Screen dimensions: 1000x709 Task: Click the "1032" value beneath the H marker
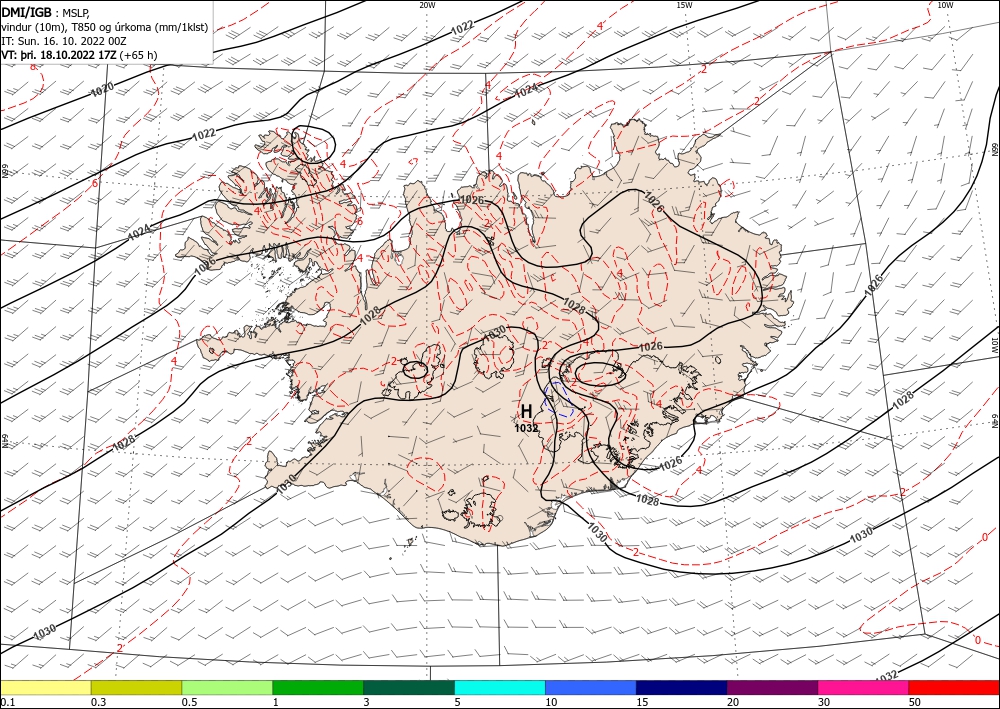pyautogui.click(x=527, y=428)
